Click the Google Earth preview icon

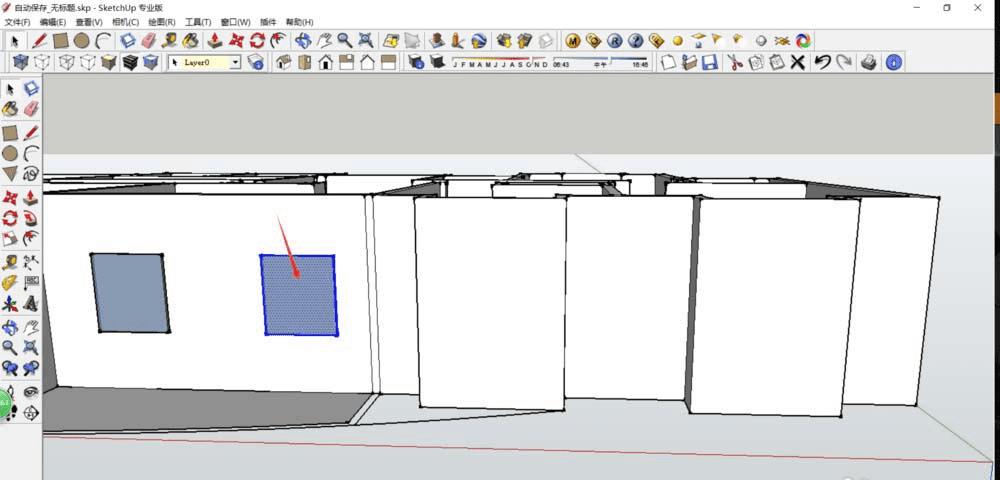(x=479, y=41)
